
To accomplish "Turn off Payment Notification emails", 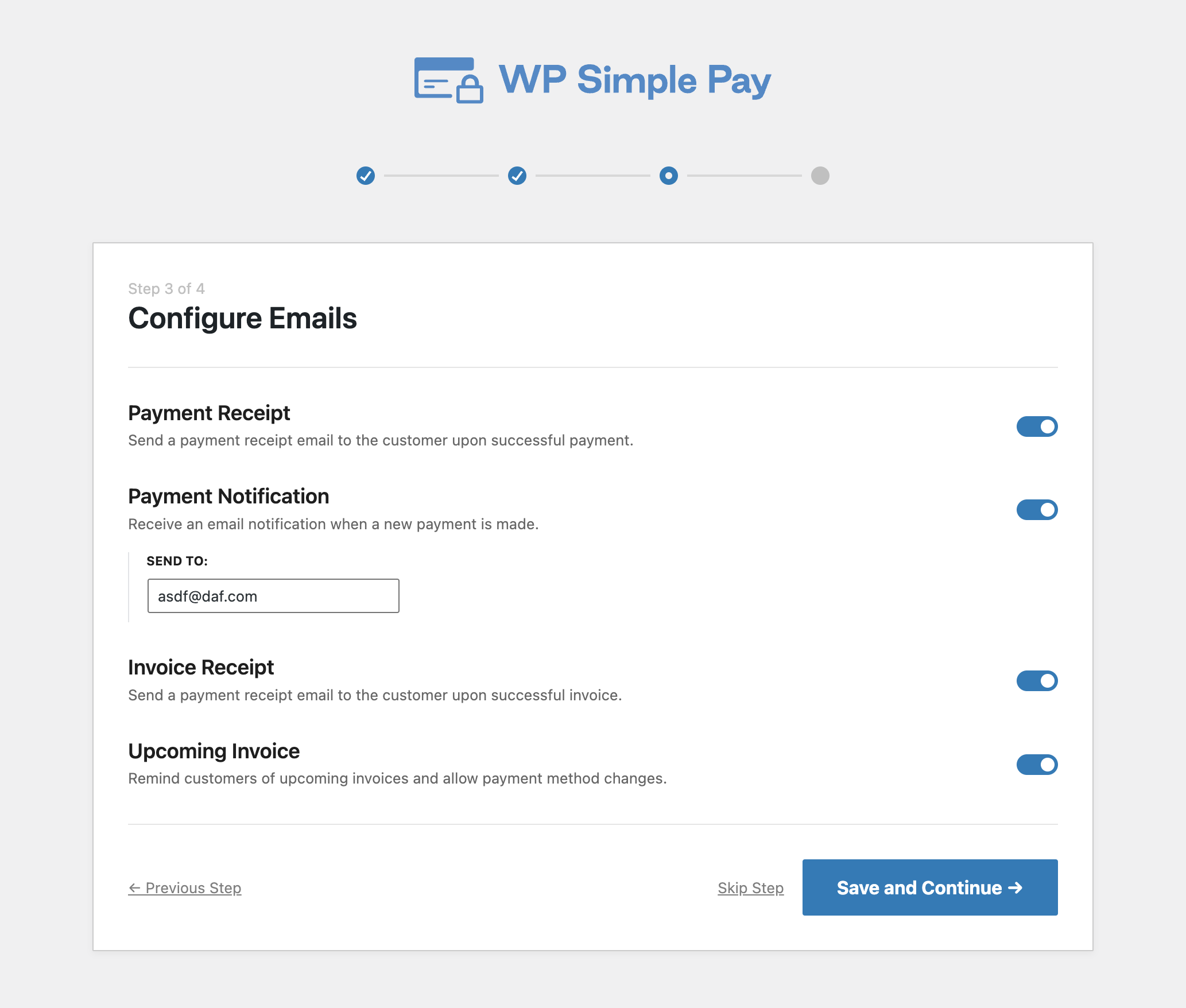I will point(1036,509).
